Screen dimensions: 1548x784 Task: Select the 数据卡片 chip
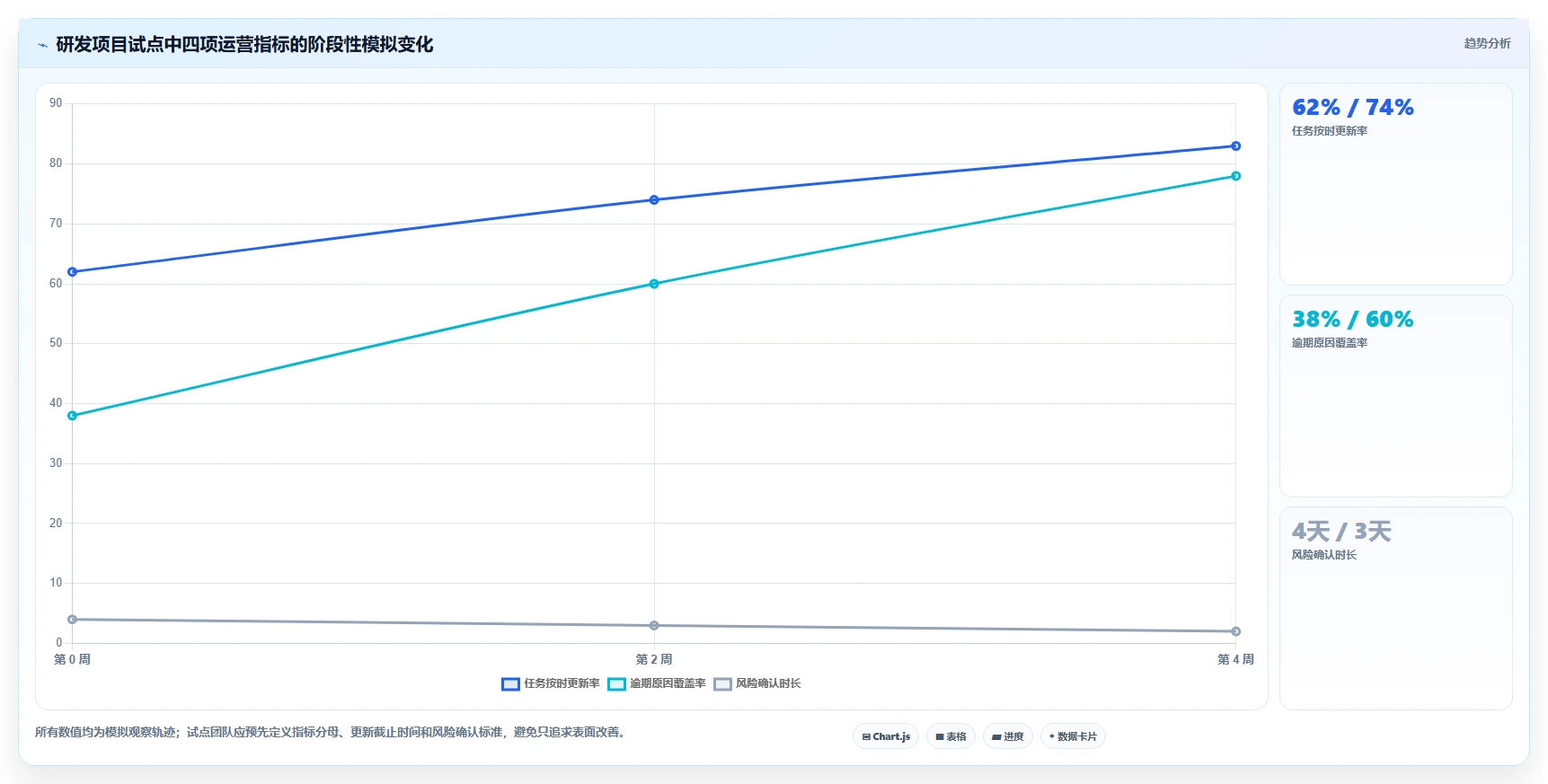1073,736
